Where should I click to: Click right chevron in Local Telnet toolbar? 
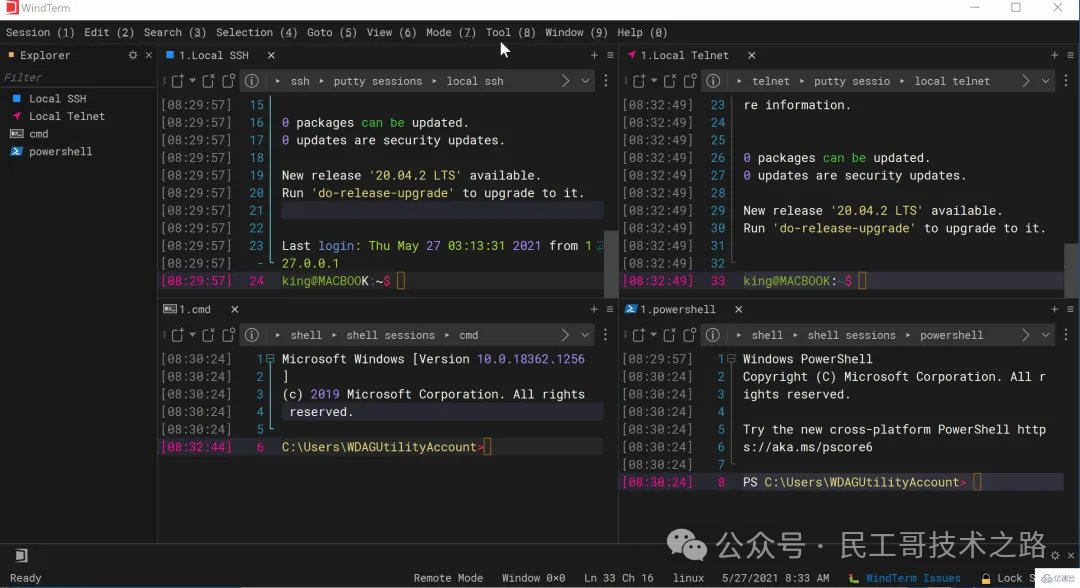pos(1026,81)
